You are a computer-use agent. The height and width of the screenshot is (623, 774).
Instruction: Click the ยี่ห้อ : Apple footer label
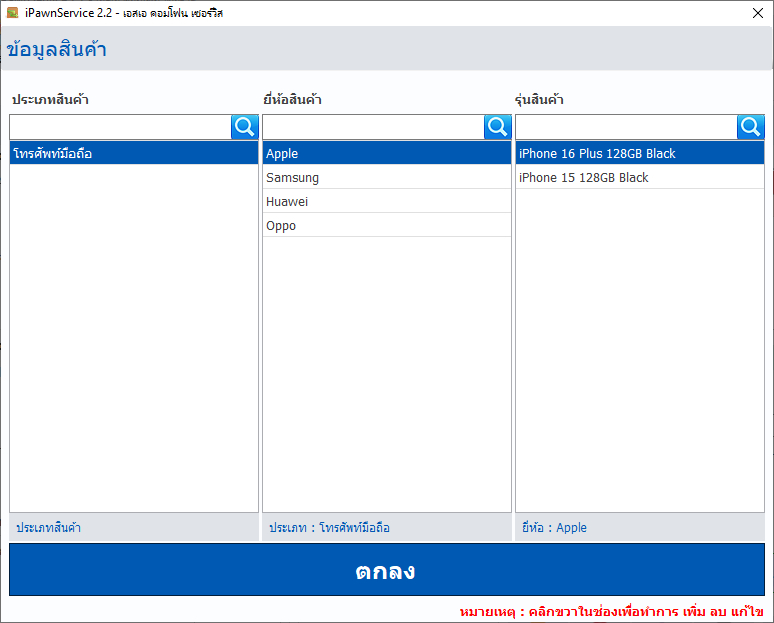[x=554, y=528]
